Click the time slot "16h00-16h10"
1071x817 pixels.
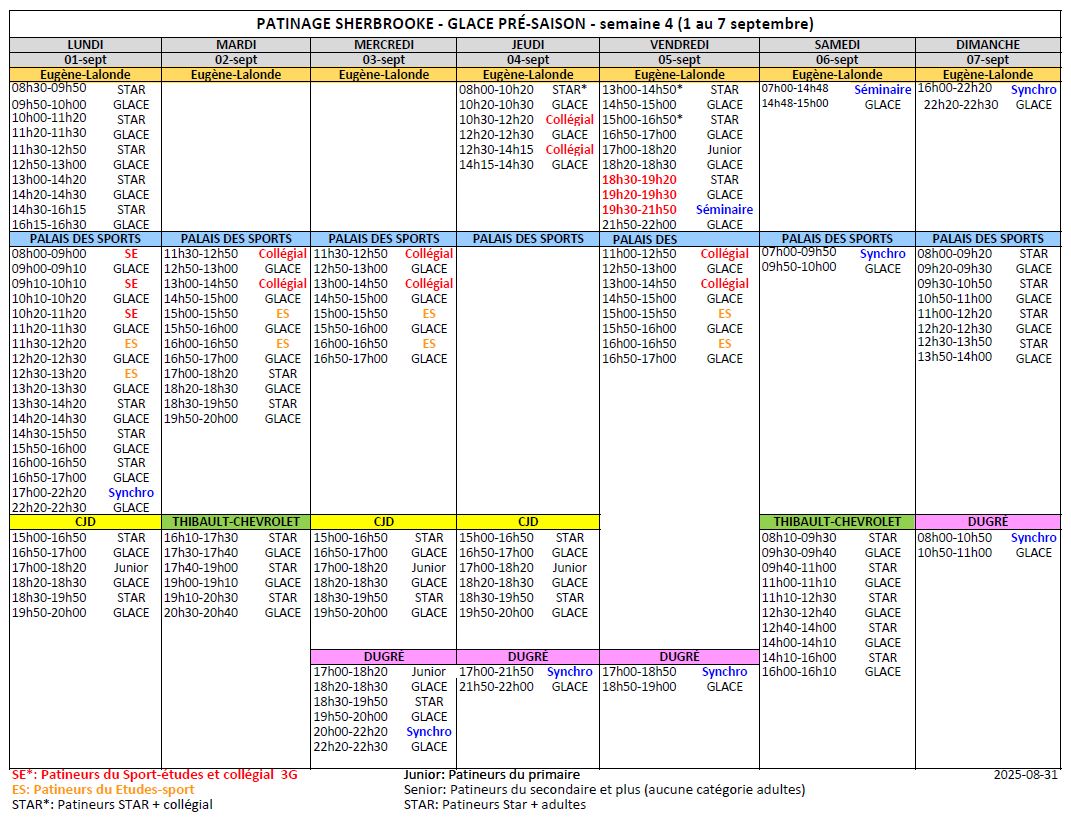[x=799, y=672]
